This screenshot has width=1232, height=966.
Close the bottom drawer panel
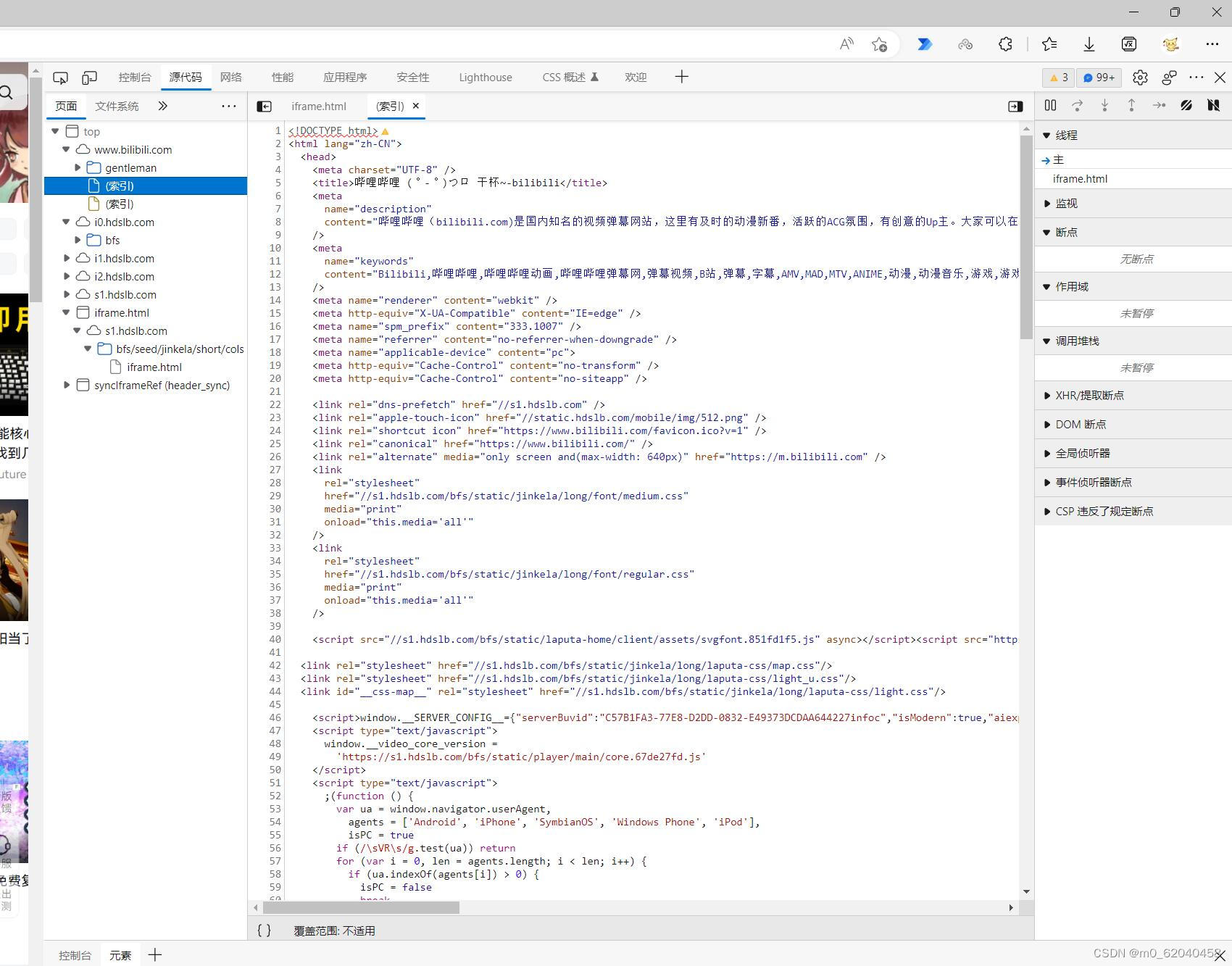[x=1220, y=956]
